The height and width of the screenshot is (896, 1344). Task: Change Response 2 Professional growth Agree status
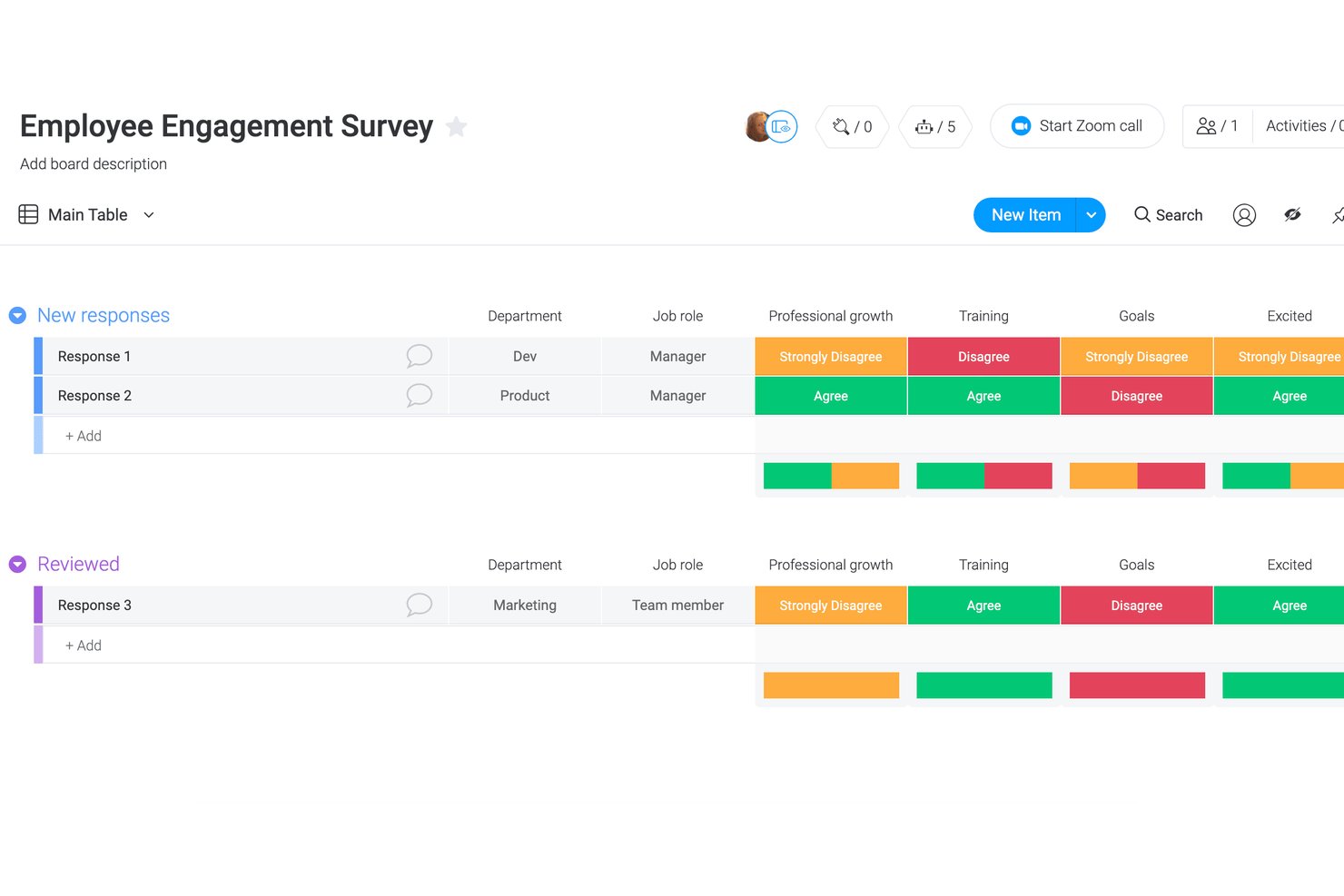[x=831, y=396]
